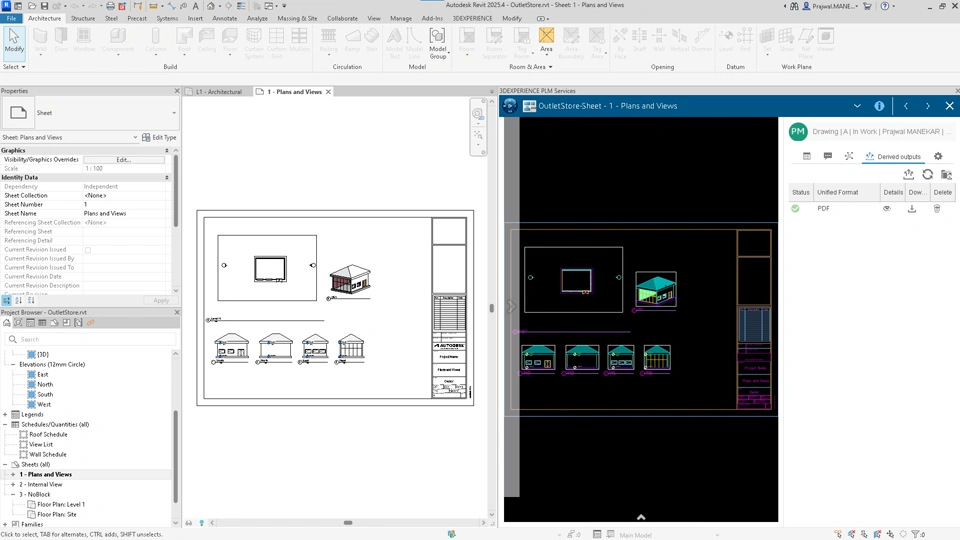Switch to L1 - Architectural view tab
The width and height of the screenshot is (960, 540).
(219, 92)
